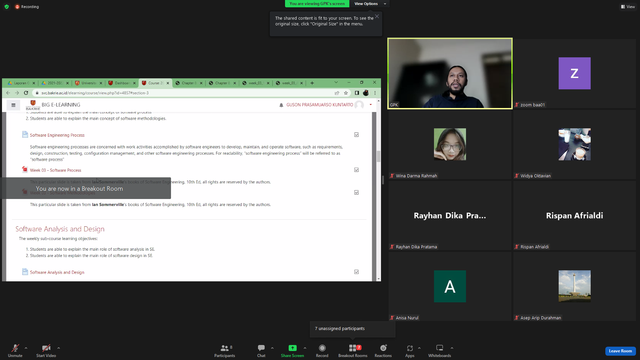Select Anisa Nurul's participant tile
Screen dimensions: 640x360
tap(450, 286)
